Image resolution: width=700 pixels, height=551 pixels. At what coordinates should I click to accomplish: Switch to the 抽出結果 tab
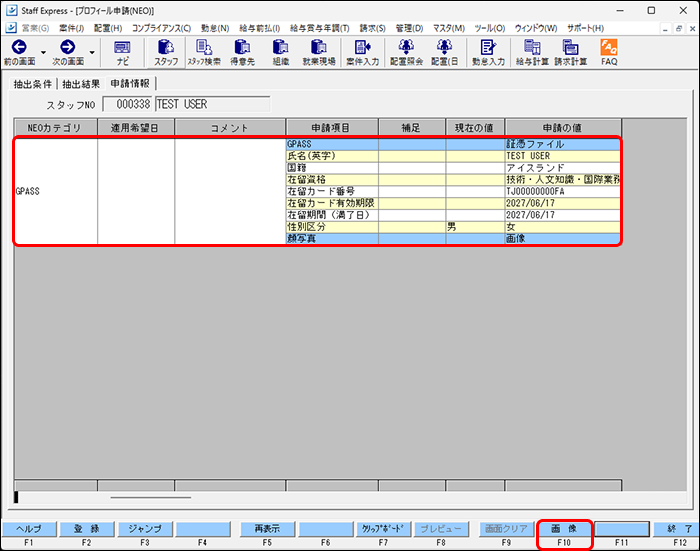tap(81, 84)
